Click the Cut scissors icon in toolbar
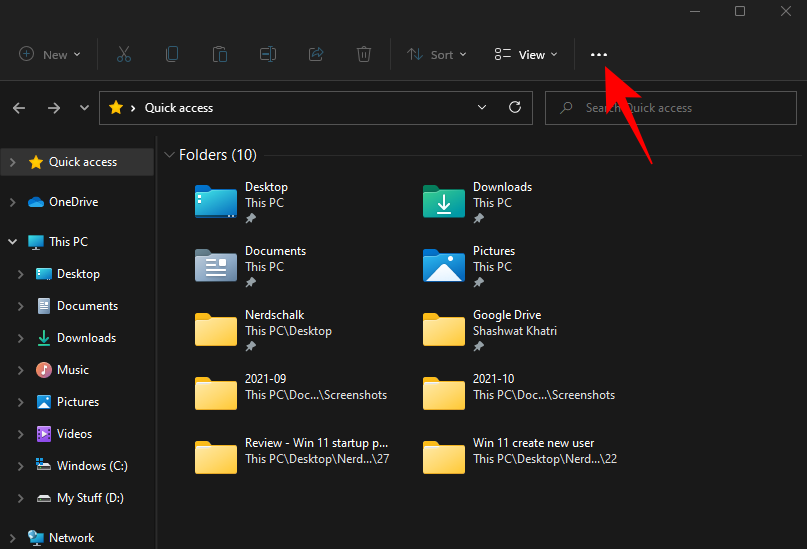The width and height of the screenshot is (807, 549). point(124,55)
